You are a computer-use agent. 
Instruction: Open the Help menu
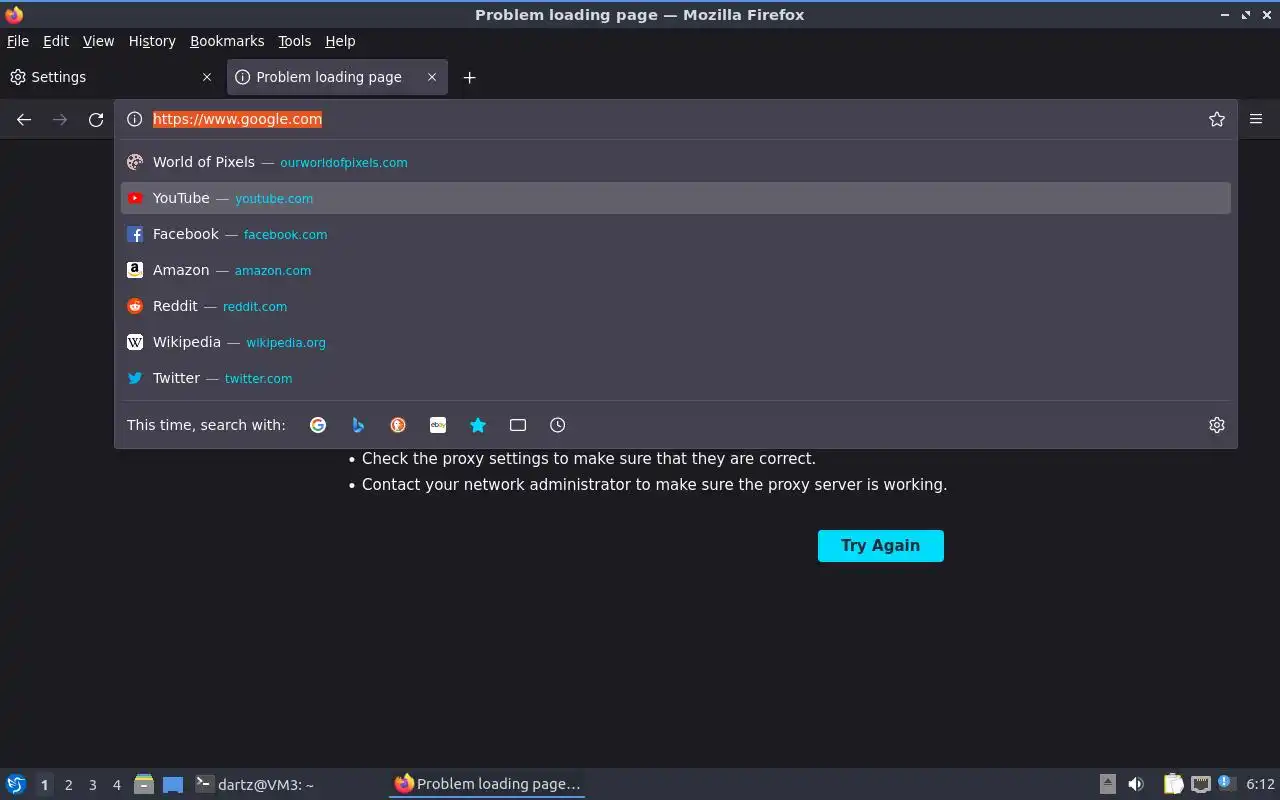(340, 41)
